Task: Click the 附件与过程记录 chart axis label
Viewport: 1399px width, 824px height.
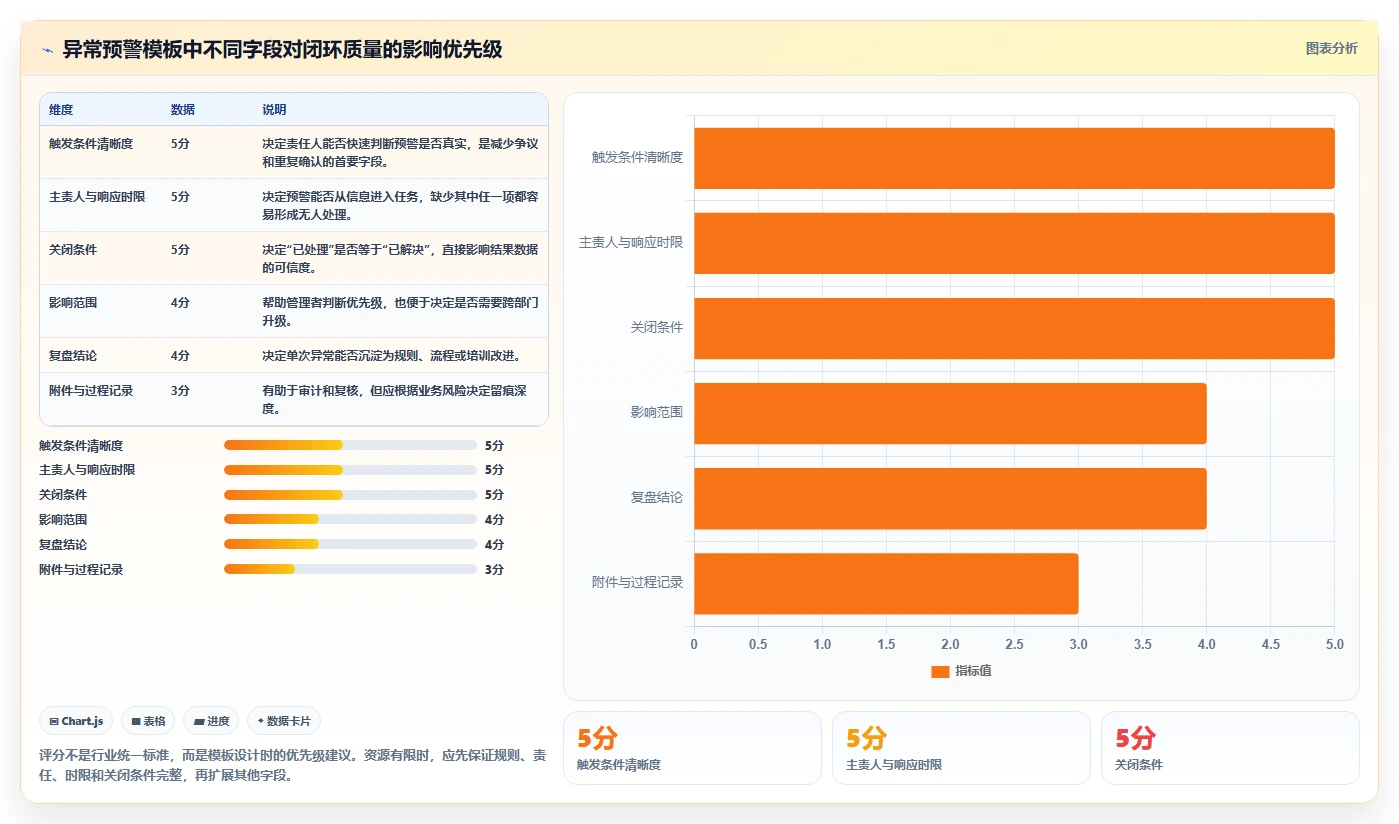Action: (x=637, y=583)
